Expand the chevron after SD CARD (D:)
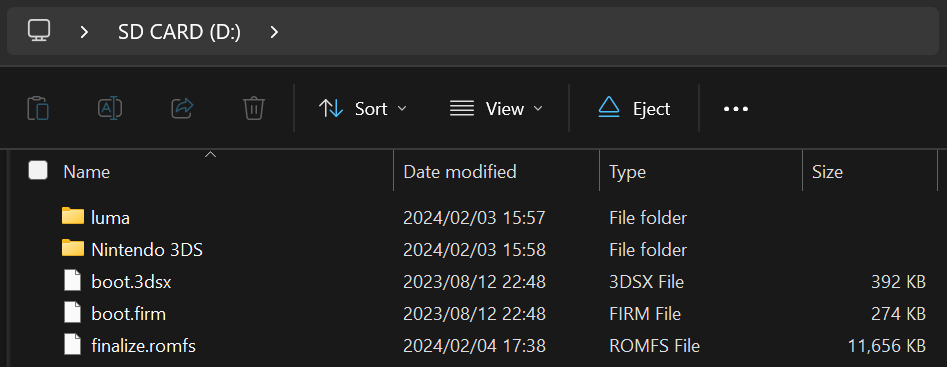This screenshot has width=947, height=367. (x=274, y=32)
